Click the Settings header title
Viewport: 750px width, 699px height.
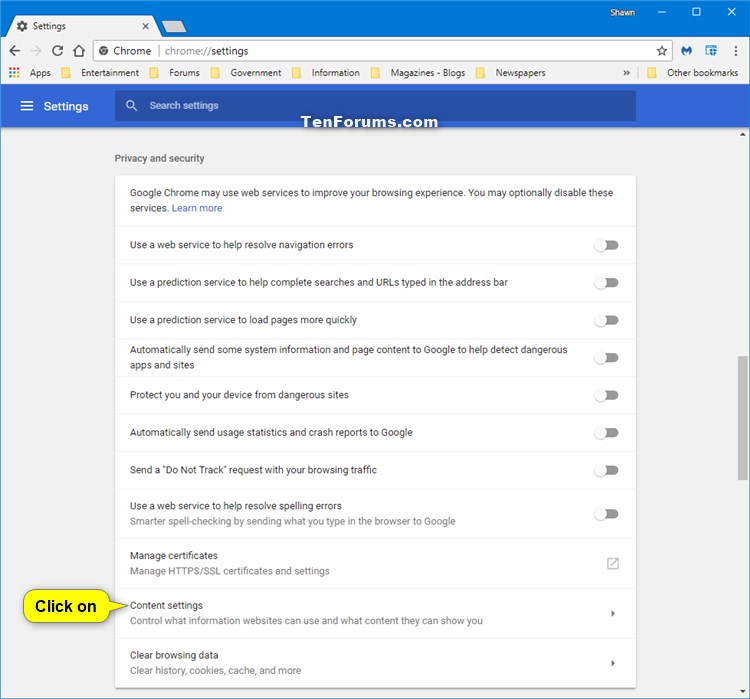coord(66,106)
